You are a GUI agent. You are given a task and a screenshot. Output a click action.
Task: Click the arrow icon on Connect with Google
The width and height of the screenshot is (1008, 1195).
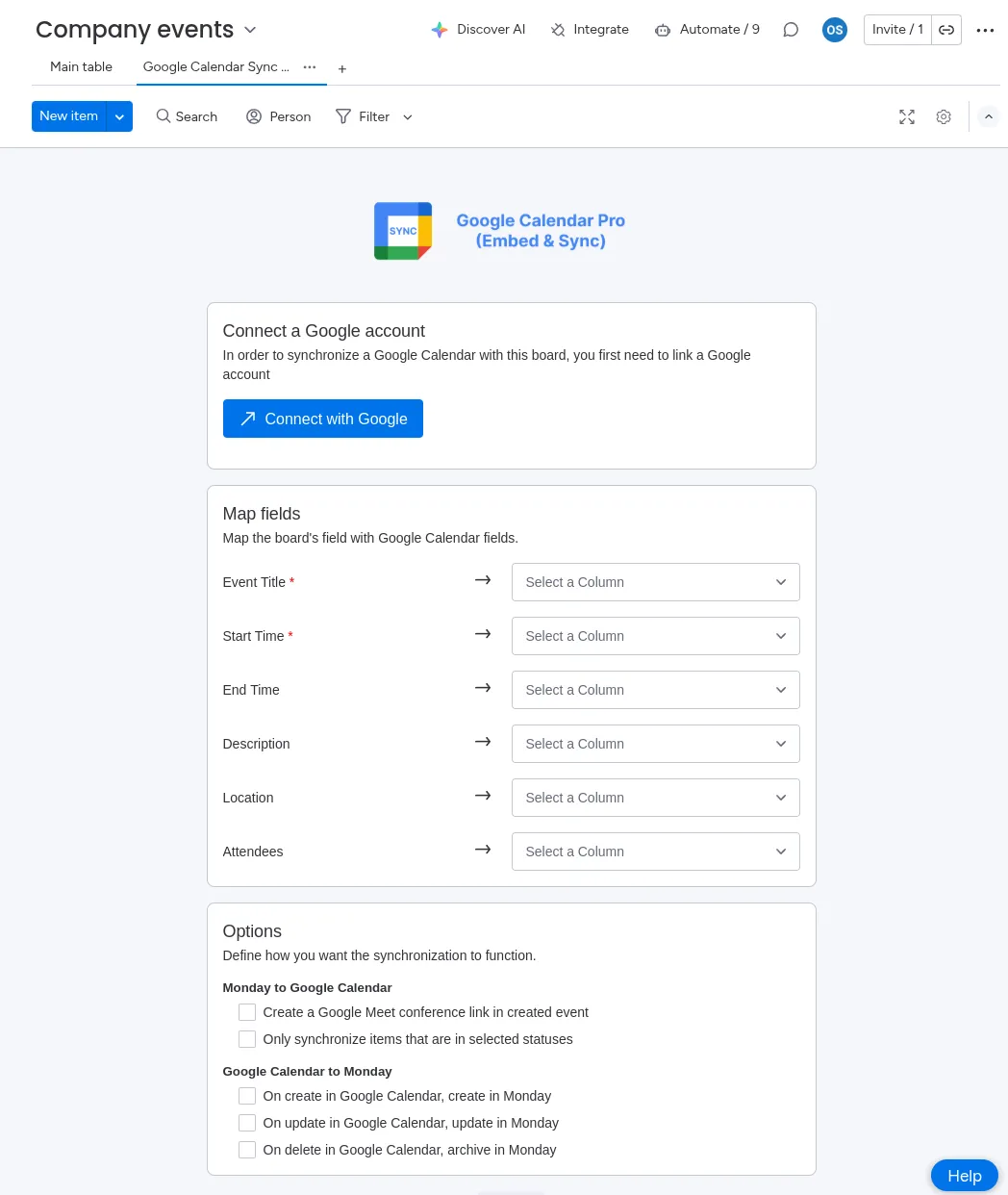(x=248, y=419)
